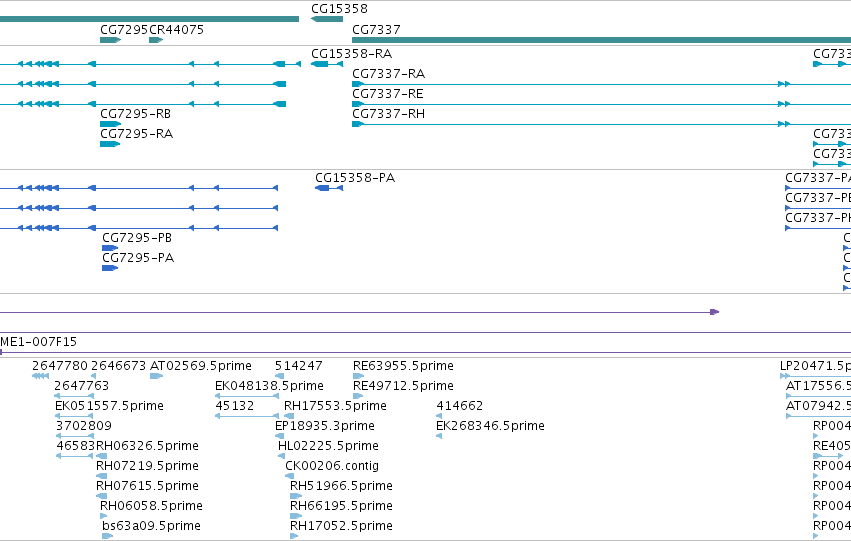This screenshot has height=541, width=851.
Task: Click the CG15358-PA protein glyph
Action: pos(329,188)
